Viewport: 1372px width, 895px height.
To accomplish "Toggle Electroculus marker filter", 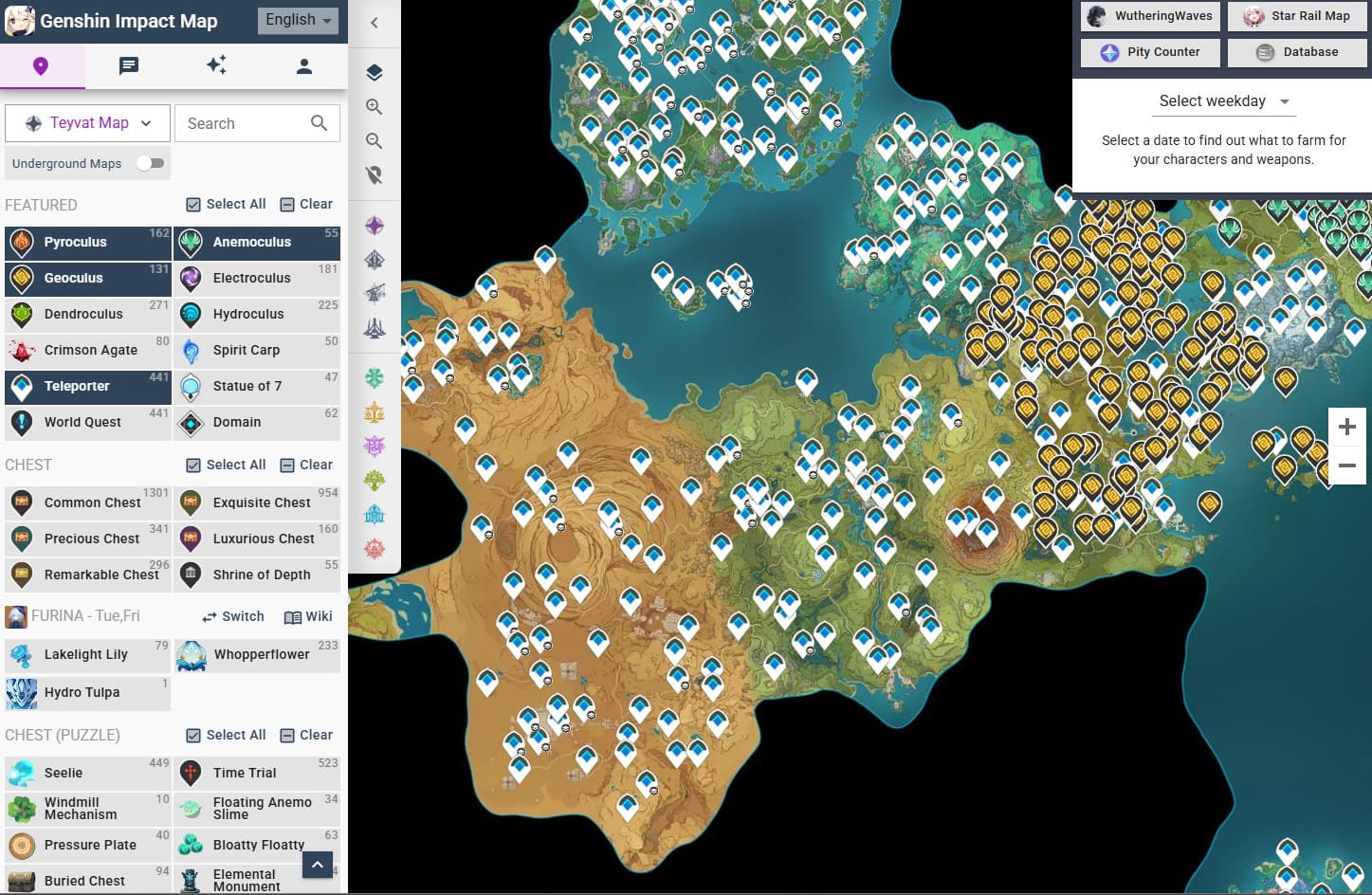I will click(x=257, y=279).
